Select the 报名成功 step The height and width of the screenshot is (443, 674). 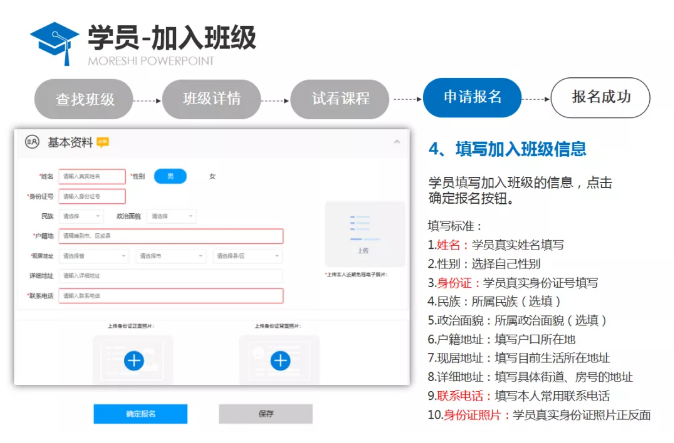[x=600, y=97]
